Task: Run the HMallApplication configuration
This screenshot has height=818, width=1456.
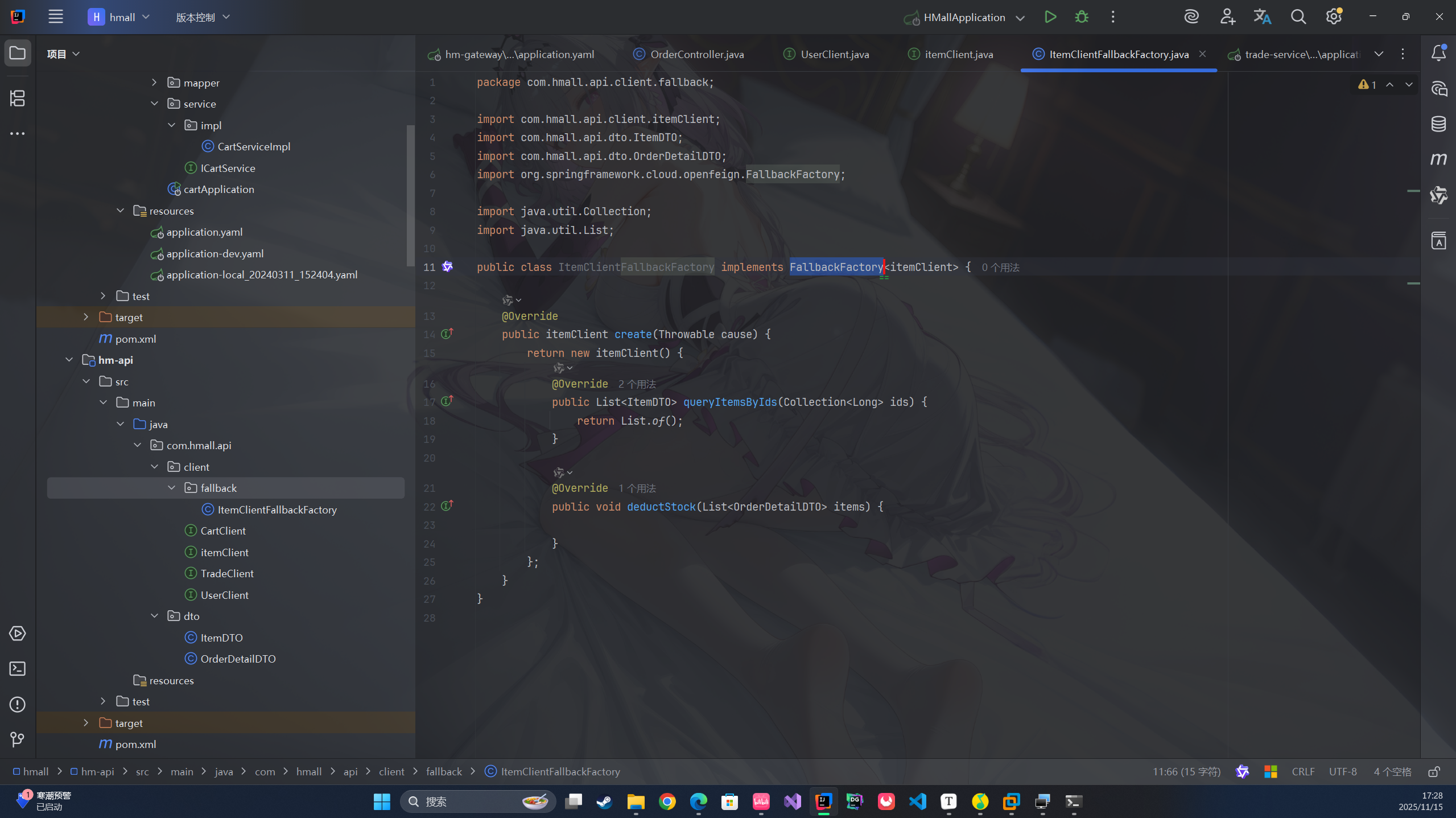Action: pos(1050,17)
